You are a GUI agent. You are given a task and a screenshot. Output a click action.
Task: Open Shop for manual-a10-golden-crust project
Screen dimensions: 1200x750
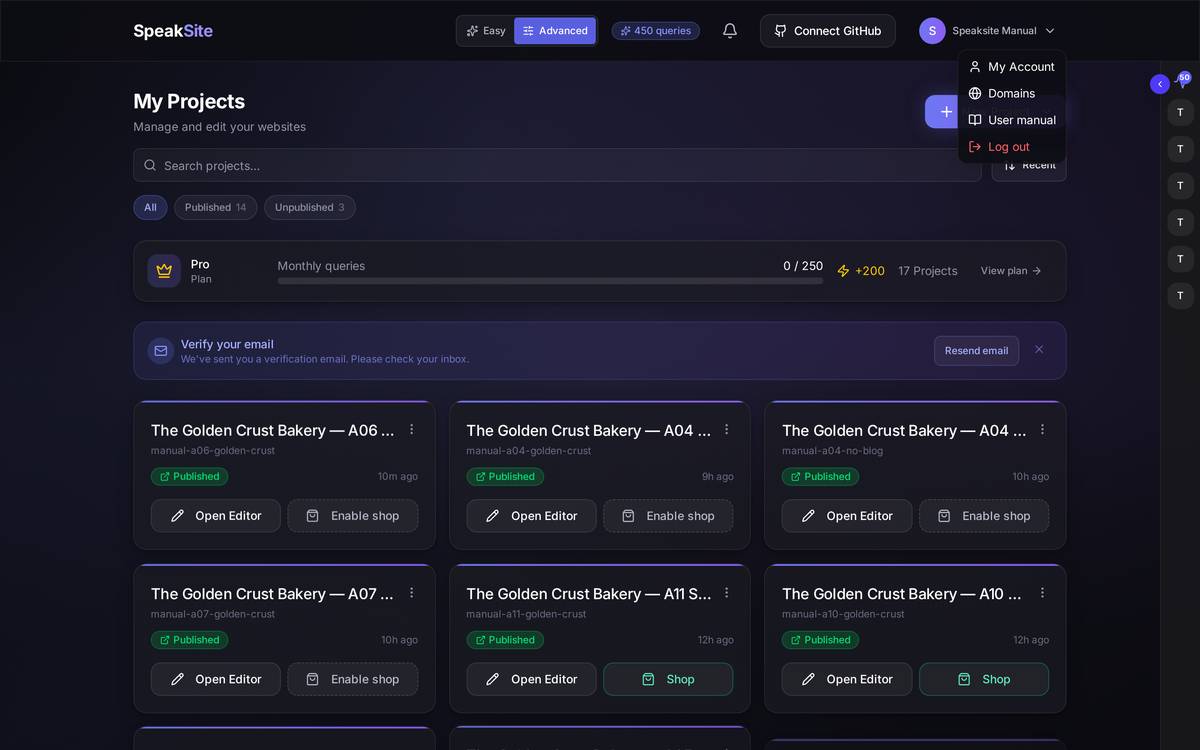[984, 679]
